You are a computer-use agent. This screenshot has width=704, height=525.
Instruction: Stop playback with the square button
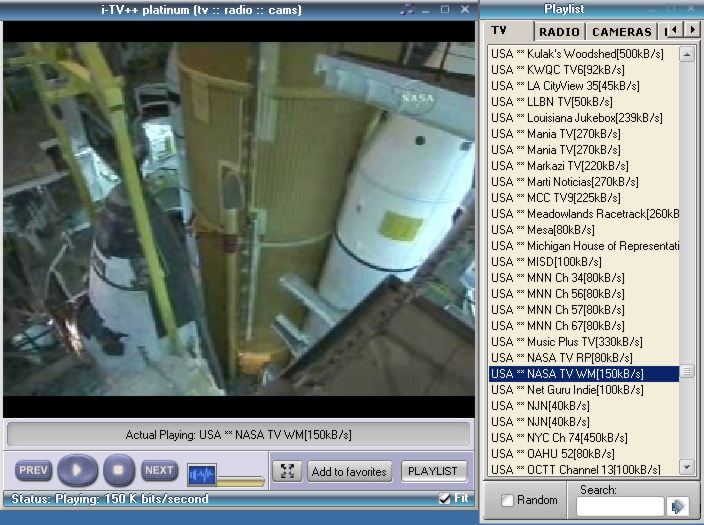(119, 470)
